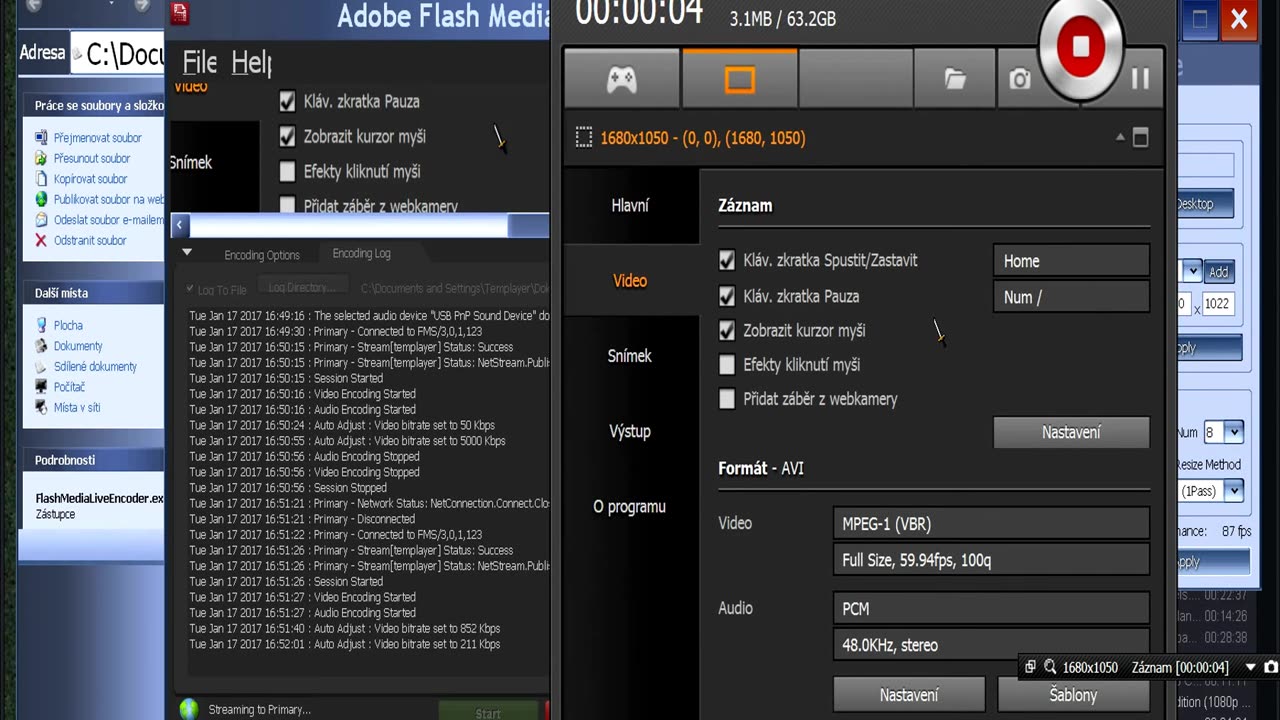This screenshot has height=720, width=1280.
Task: Switch to the Encoding Options tab
Action: click(262, 255)
